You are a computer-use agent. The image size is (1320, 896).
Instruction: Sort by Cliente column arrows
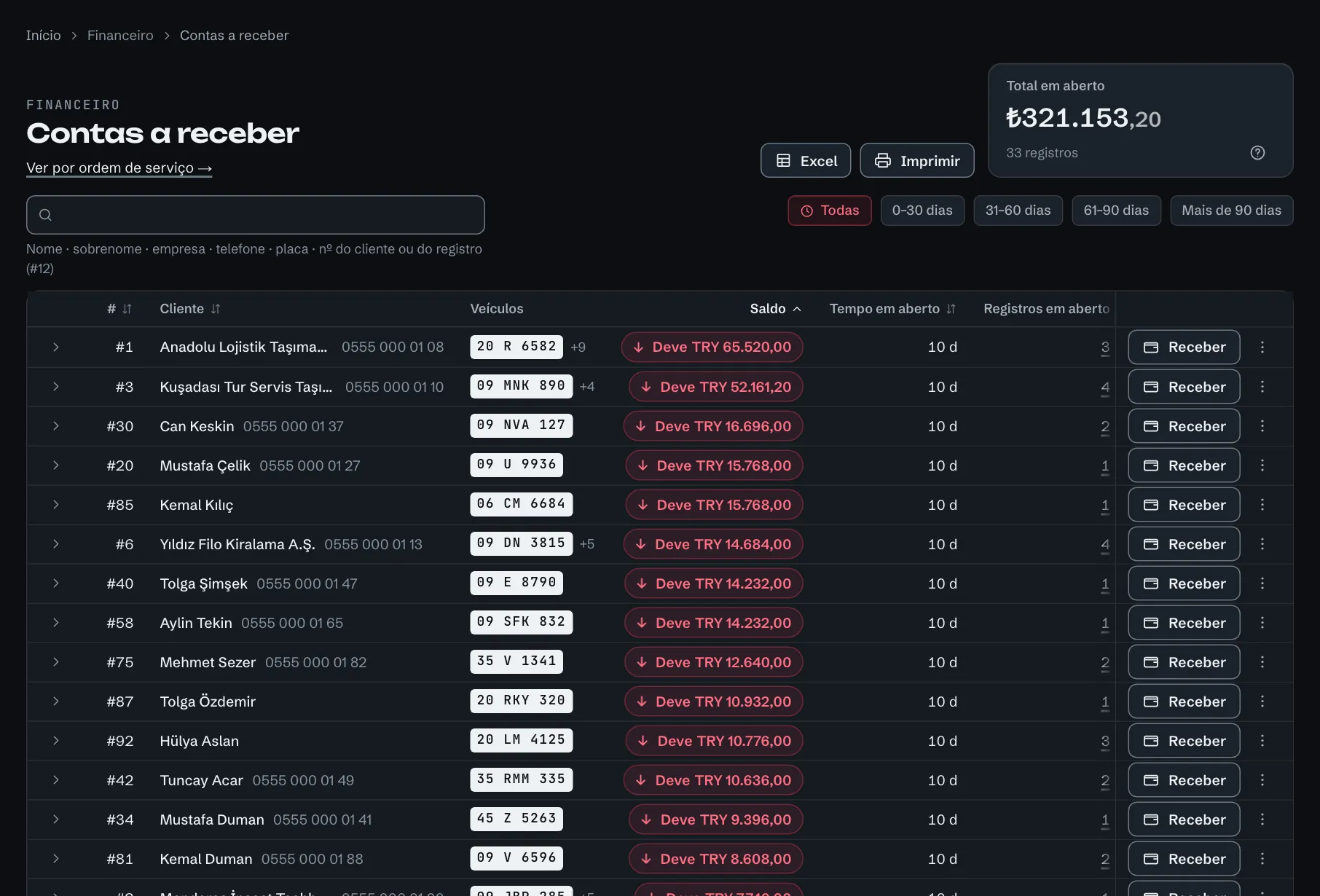216,309
